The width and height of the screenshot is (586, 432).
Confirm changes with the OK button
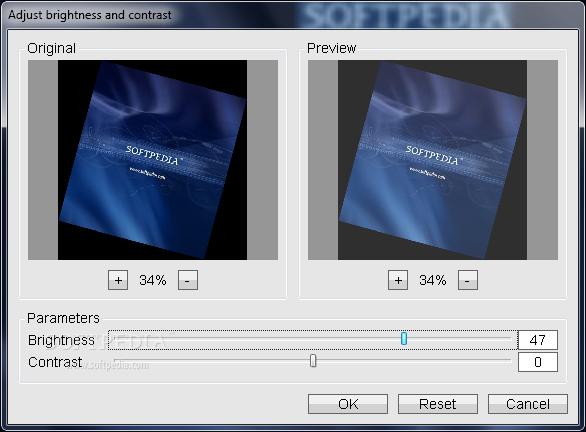point(348,404)
